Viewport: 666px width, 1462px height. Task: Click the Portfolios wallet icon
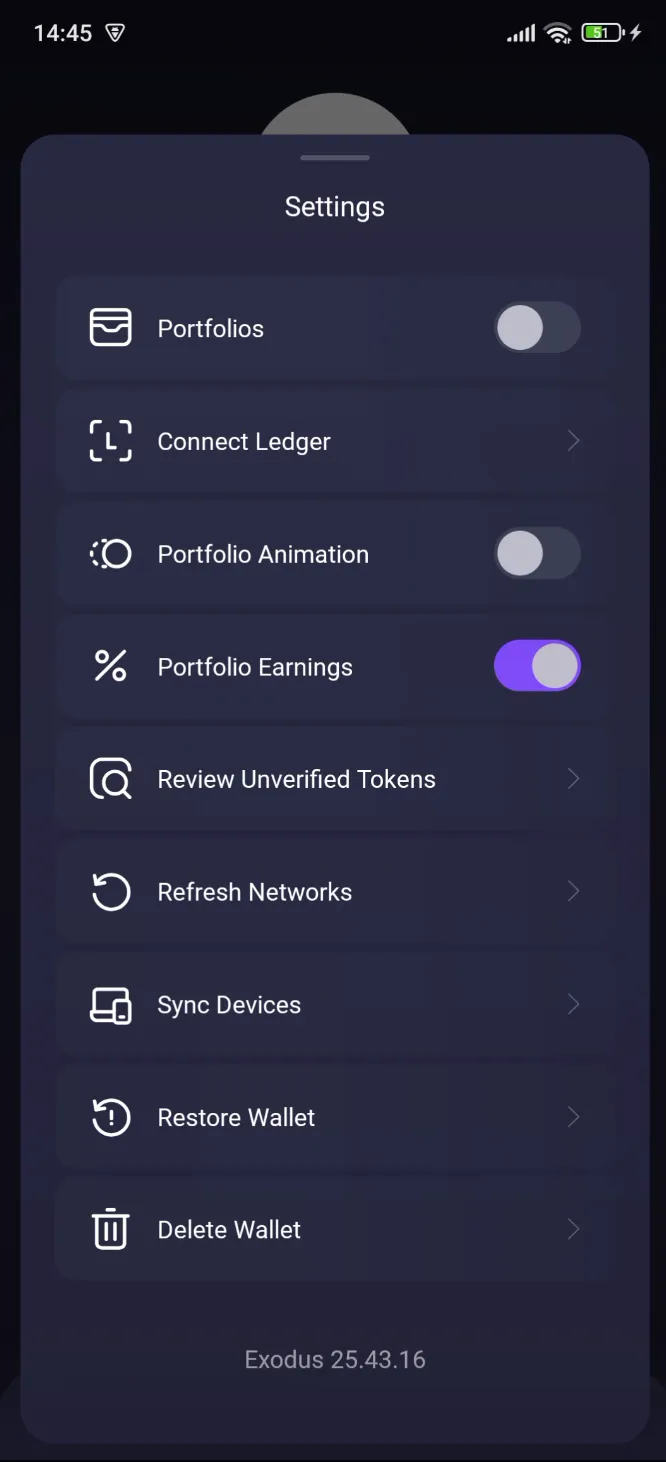[110, 327]
